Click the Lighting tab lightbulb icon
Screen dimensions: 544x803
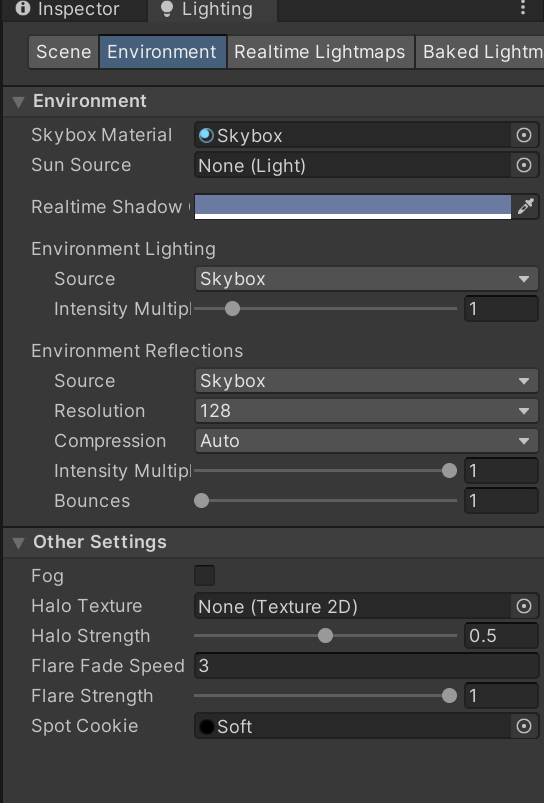click(x=166, y=9)
